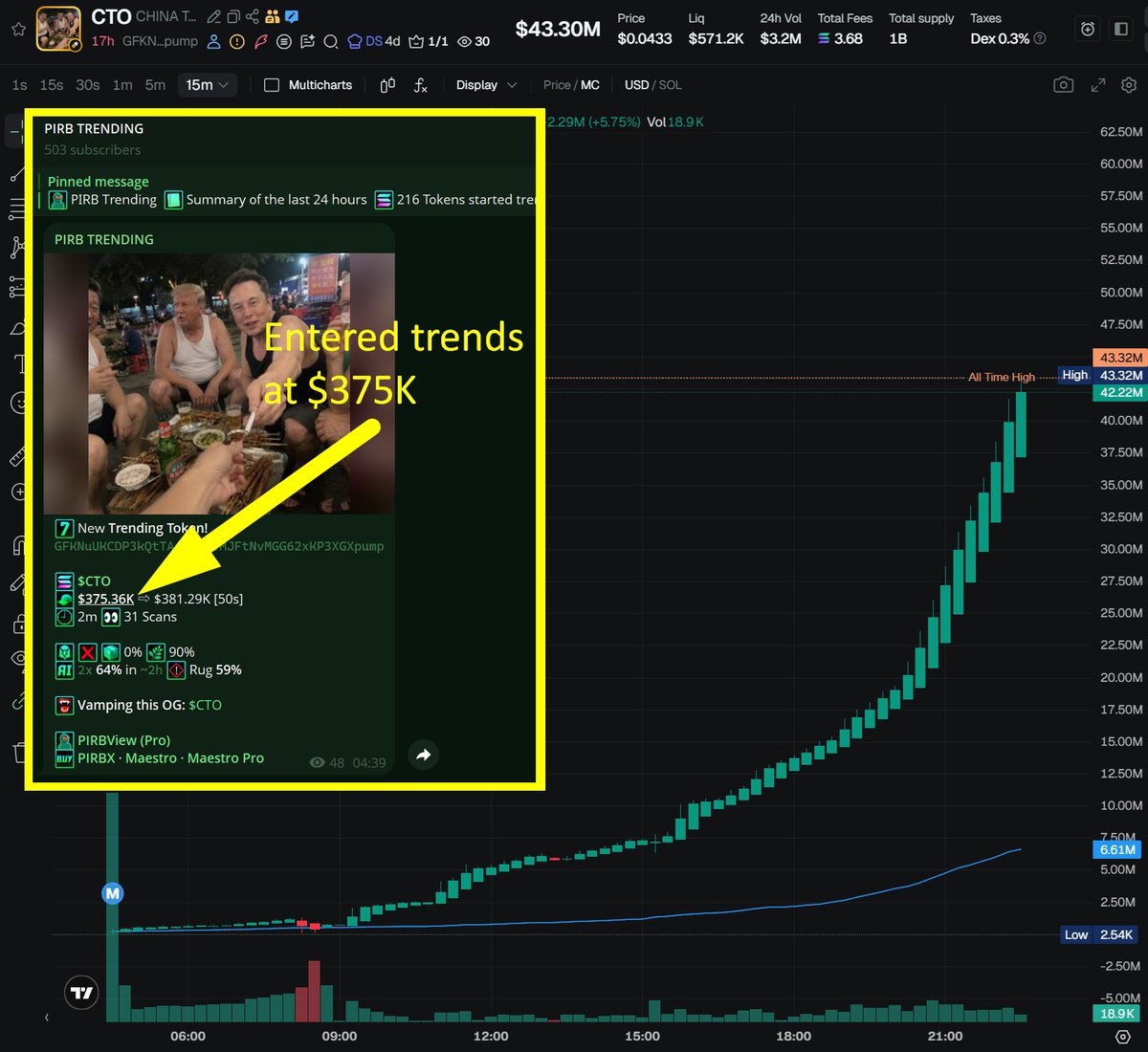Screen dimensions: 1148x1052
Task: Open Maestro Pro link in Telegram post
Action: pyautogui.click(x=226, y=757)
